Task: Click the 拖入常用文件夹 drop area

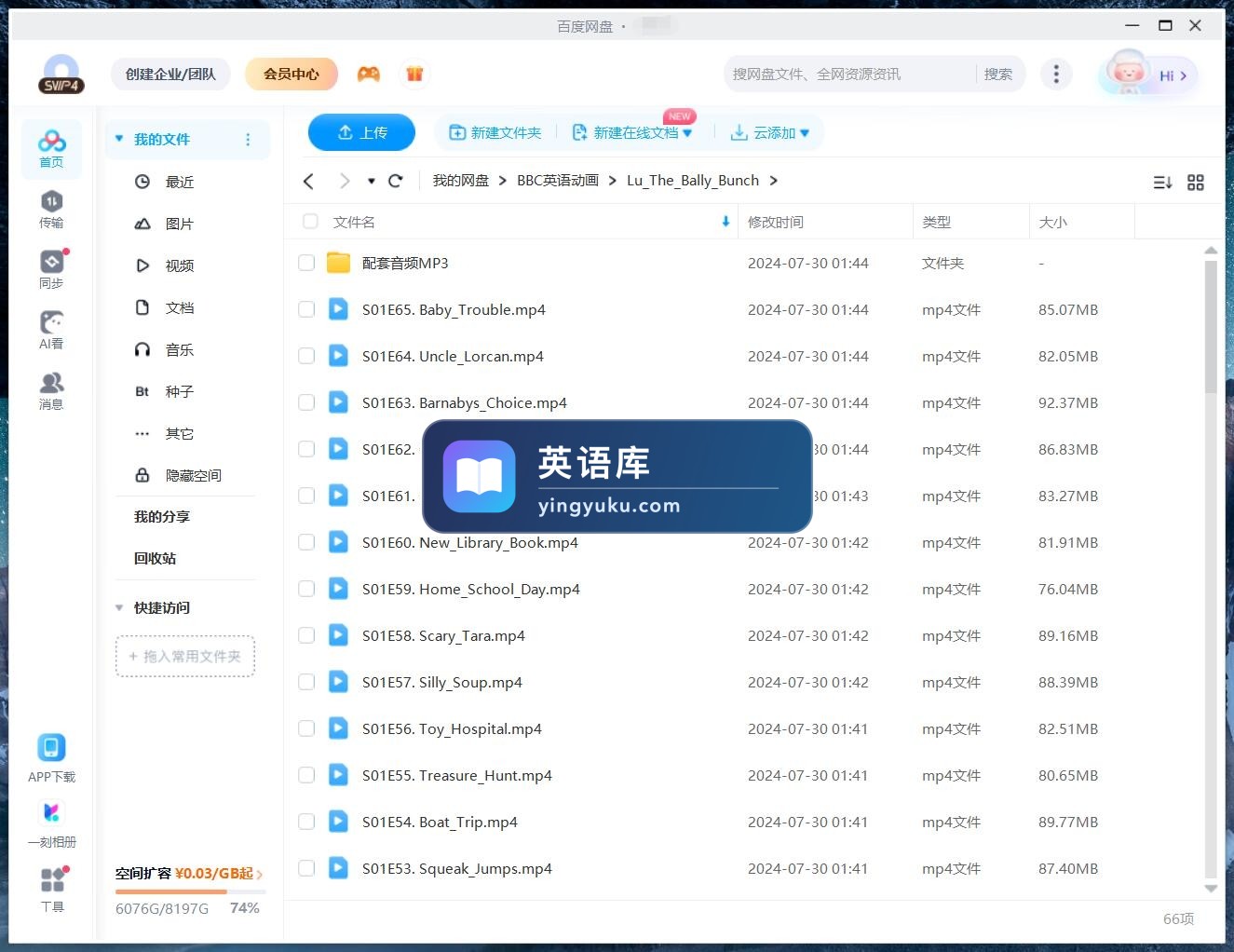Action: (x=185, y=656)
